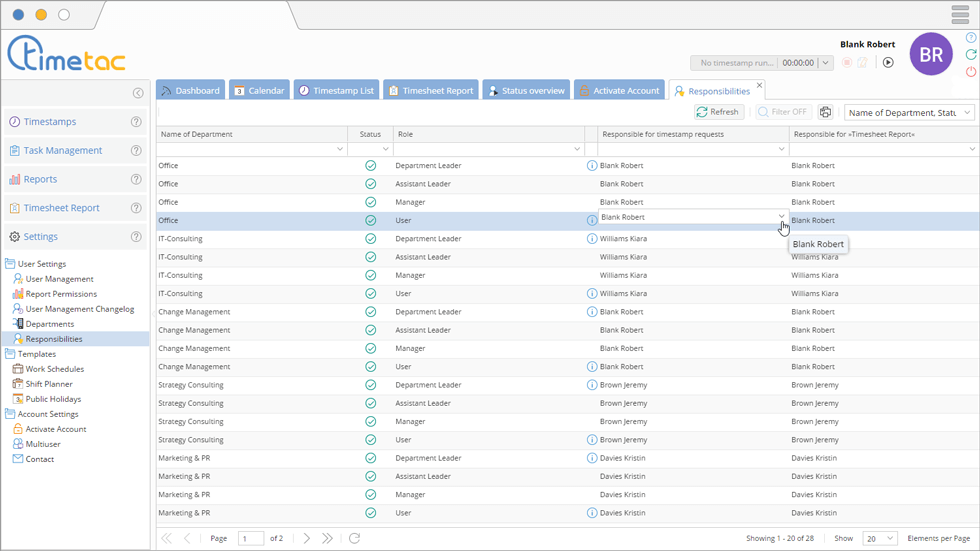This screenshot has height=551, width=980.
Task: Open the Status overview tab
Action: pos(526,91)
